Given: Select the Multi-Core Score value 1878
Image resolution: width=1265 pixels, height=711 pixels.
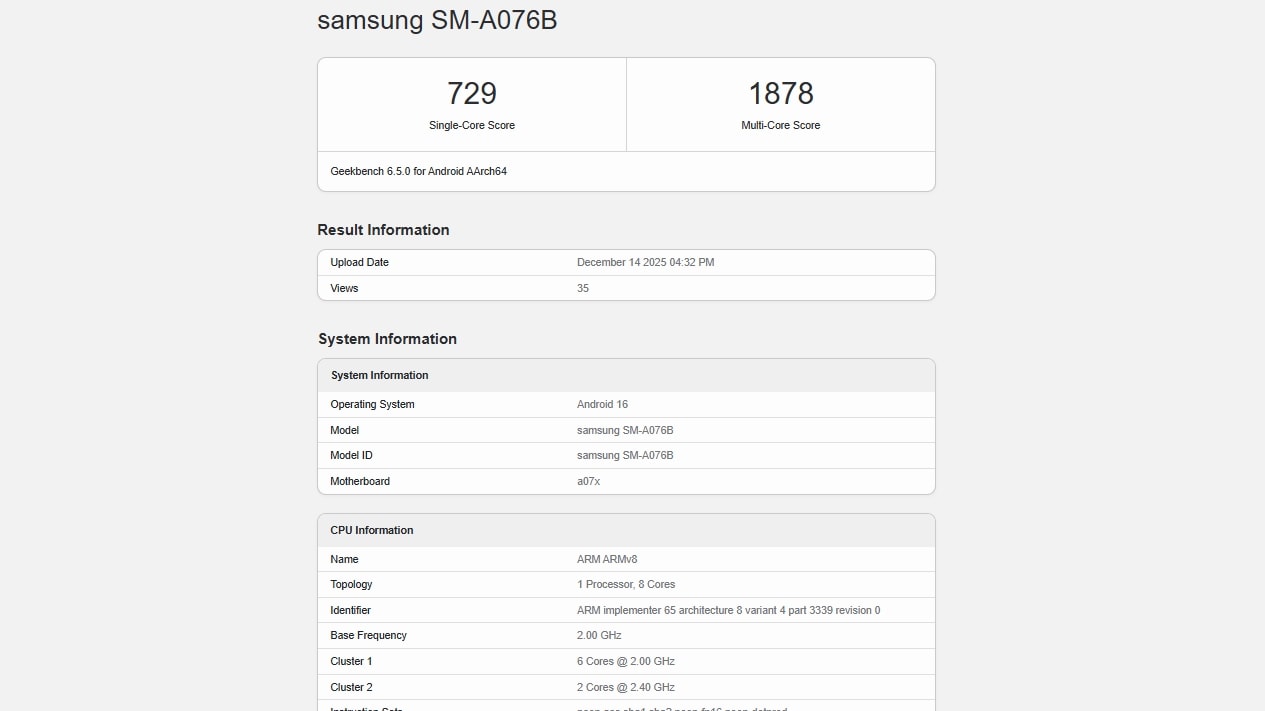Looking at the screenshot, I should pyautogui.click(x=780, y=93).
